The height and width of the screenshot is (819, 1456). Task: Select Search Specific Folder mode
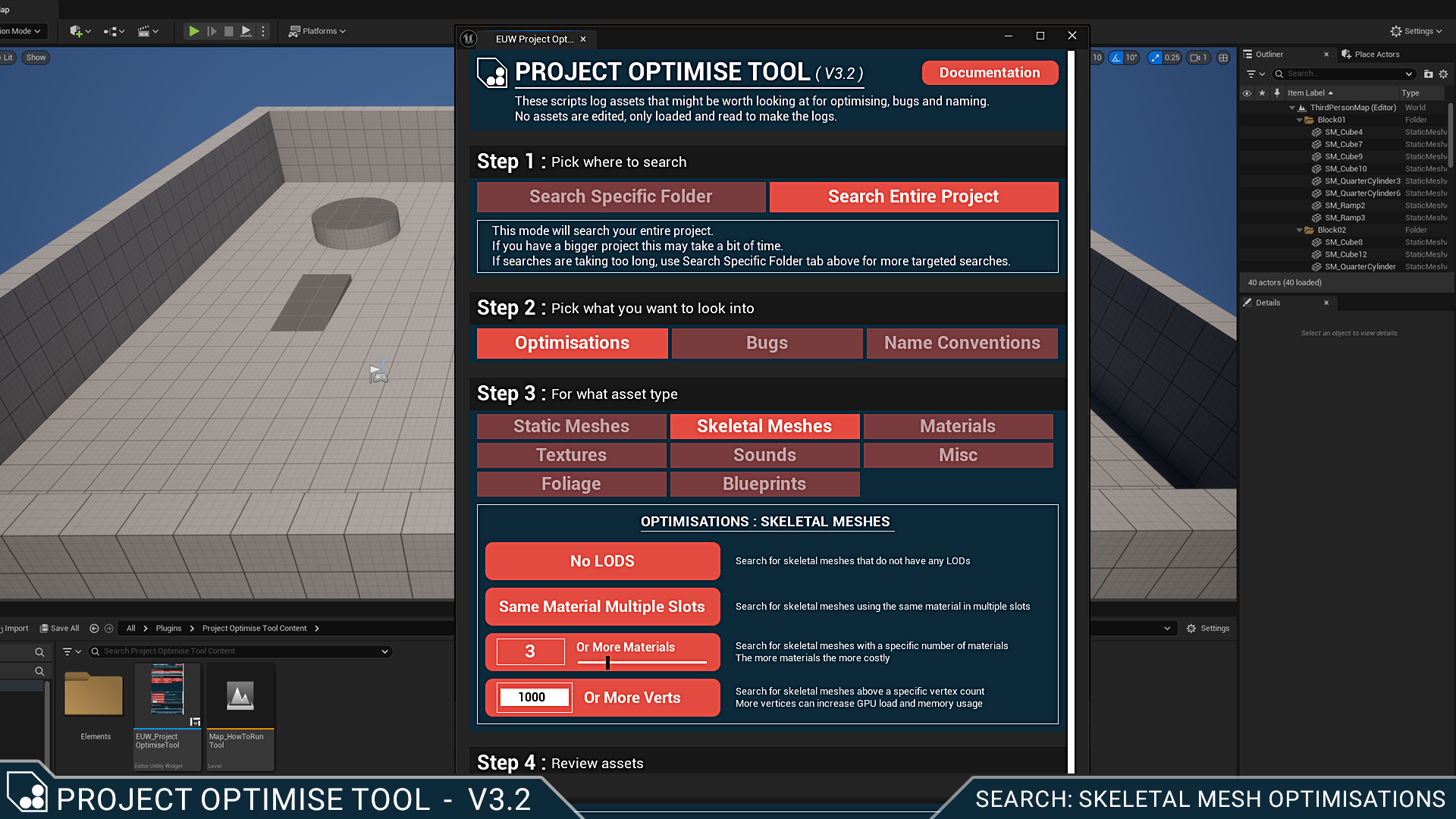(x=620, y=196)
